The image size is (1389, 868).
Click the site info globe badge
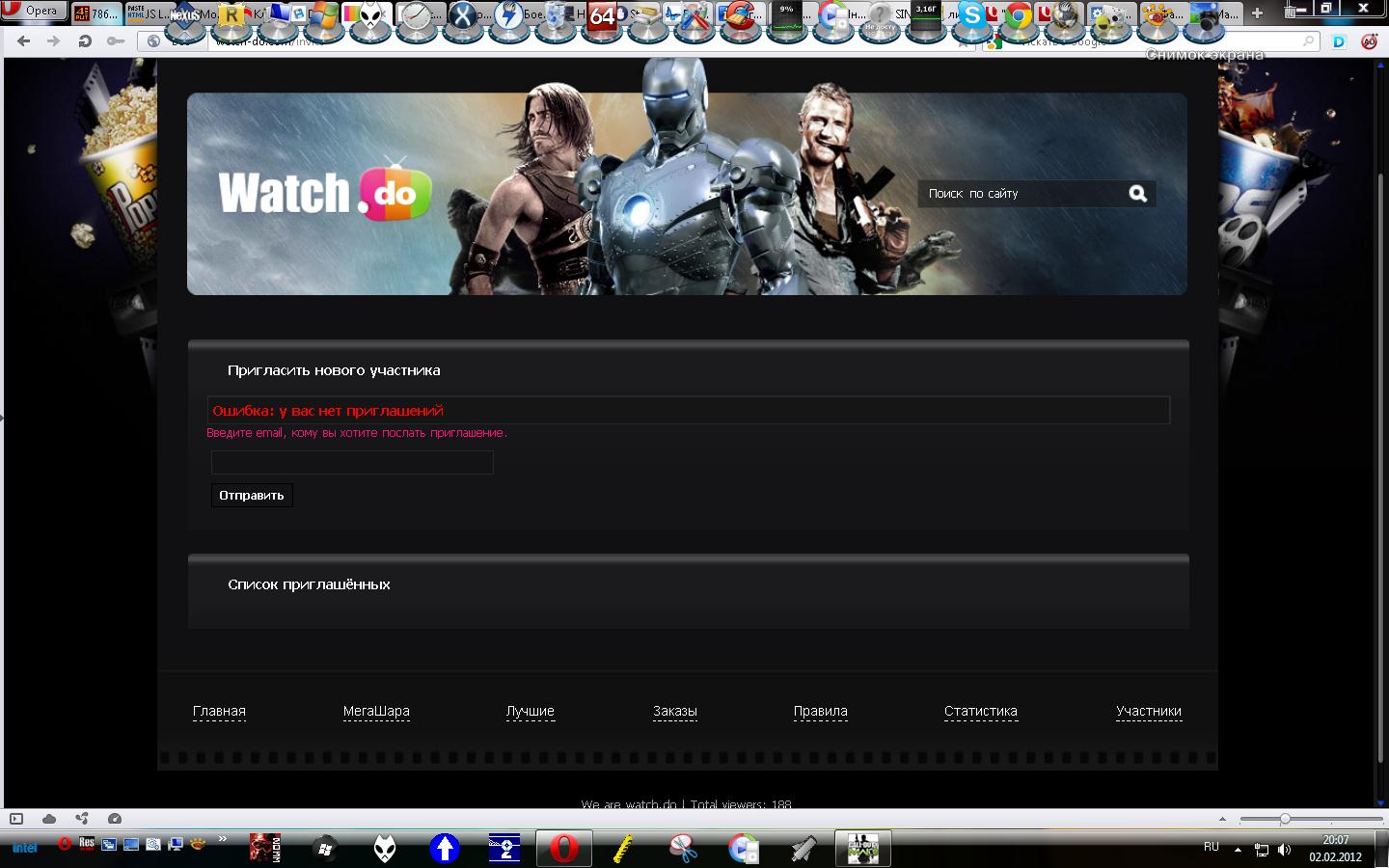pyautogui.click(x=153, y=41)
